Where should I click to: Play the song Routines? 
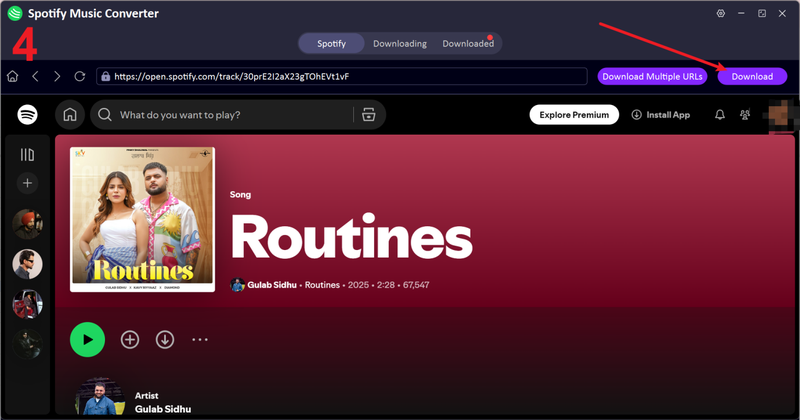click(87, 340)
